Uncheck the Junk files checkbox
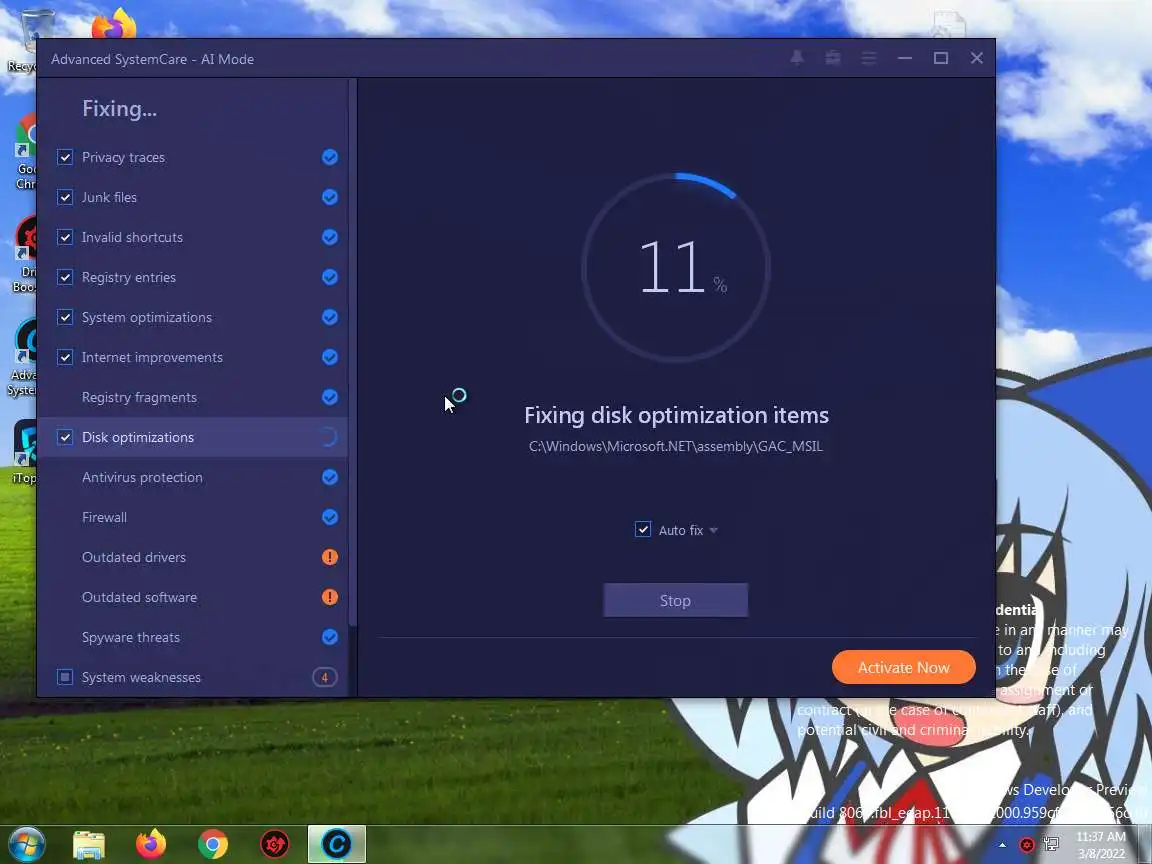This screenshot has width=1152, height=864. tap(65, 197)
